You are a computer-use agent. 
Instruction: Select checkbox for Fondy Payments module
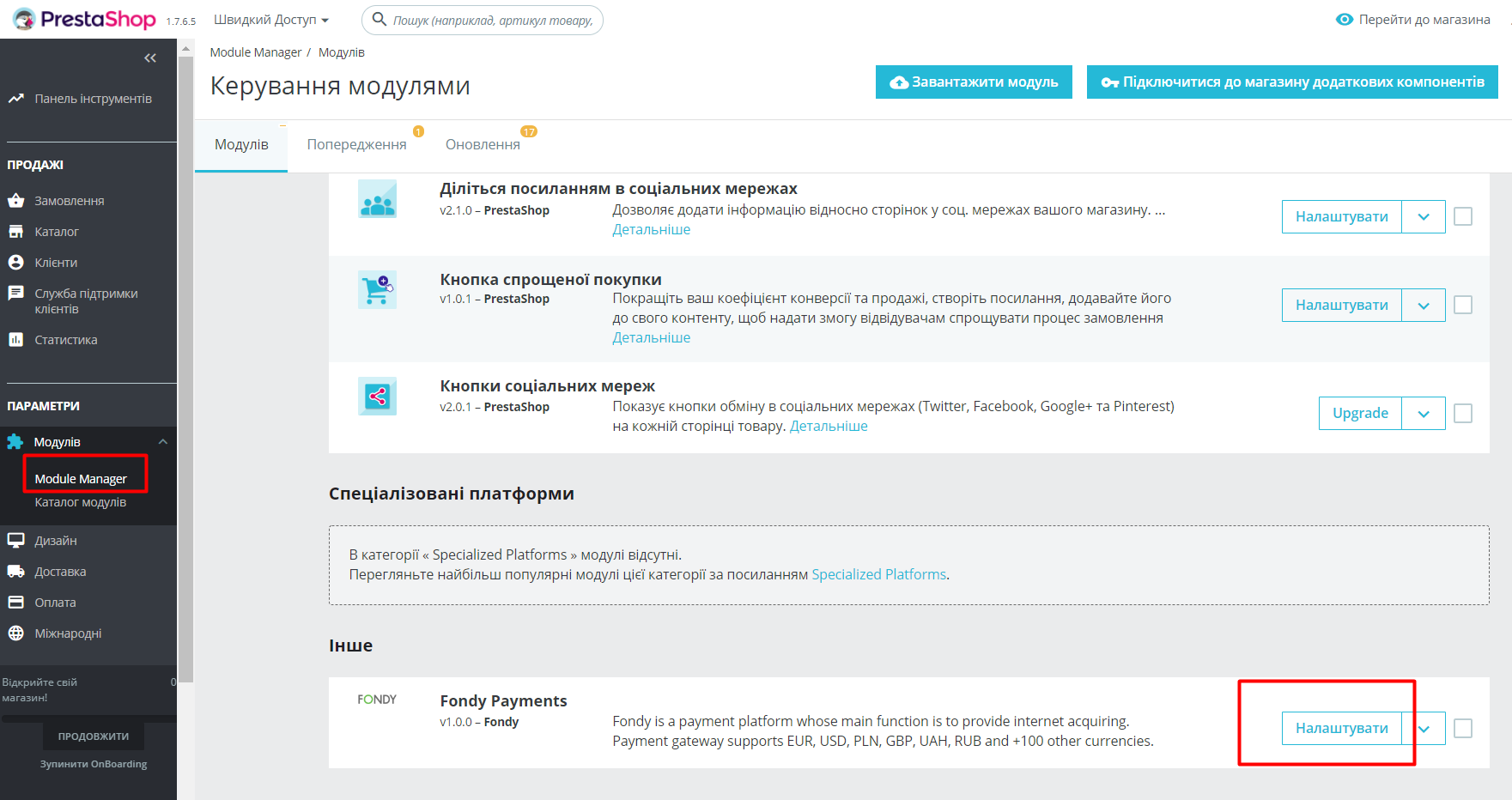(1463, 728)
